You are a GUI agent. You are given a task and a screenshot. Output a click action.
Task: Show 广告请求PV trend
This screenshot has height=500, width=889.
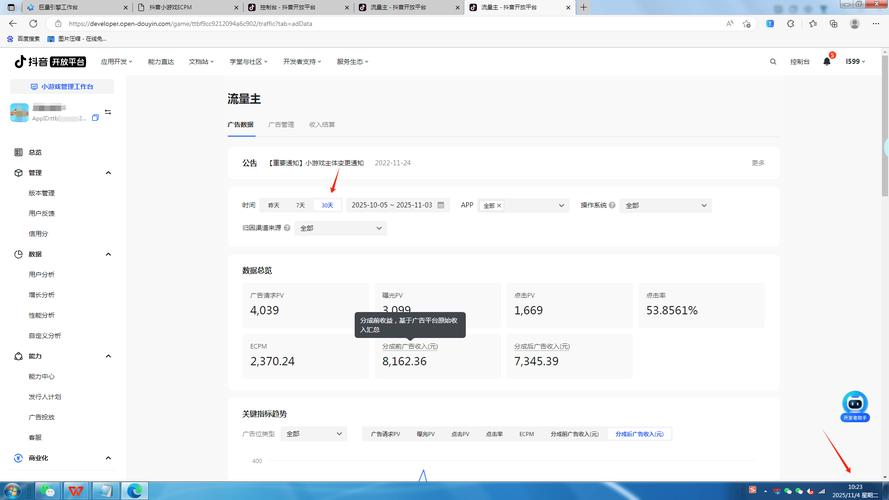(385, 434)
